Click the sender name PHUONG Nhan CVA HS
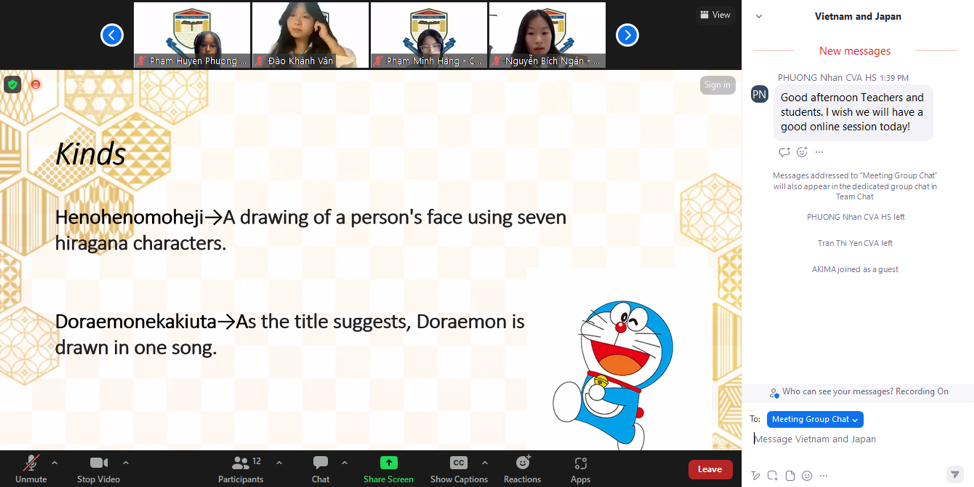The height and width of the screenshot is (487, 974). (x=826, y=78)
